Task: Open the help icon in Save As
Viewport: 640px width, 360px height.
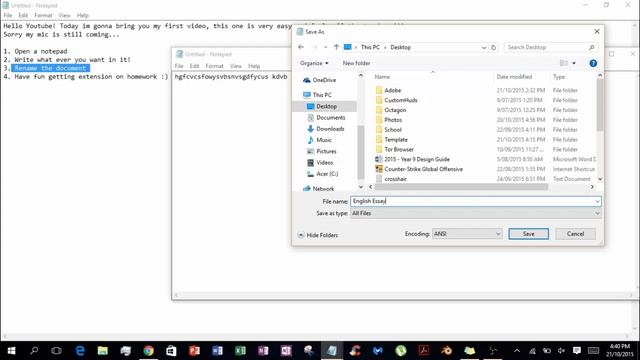Action: click(593, 63)
